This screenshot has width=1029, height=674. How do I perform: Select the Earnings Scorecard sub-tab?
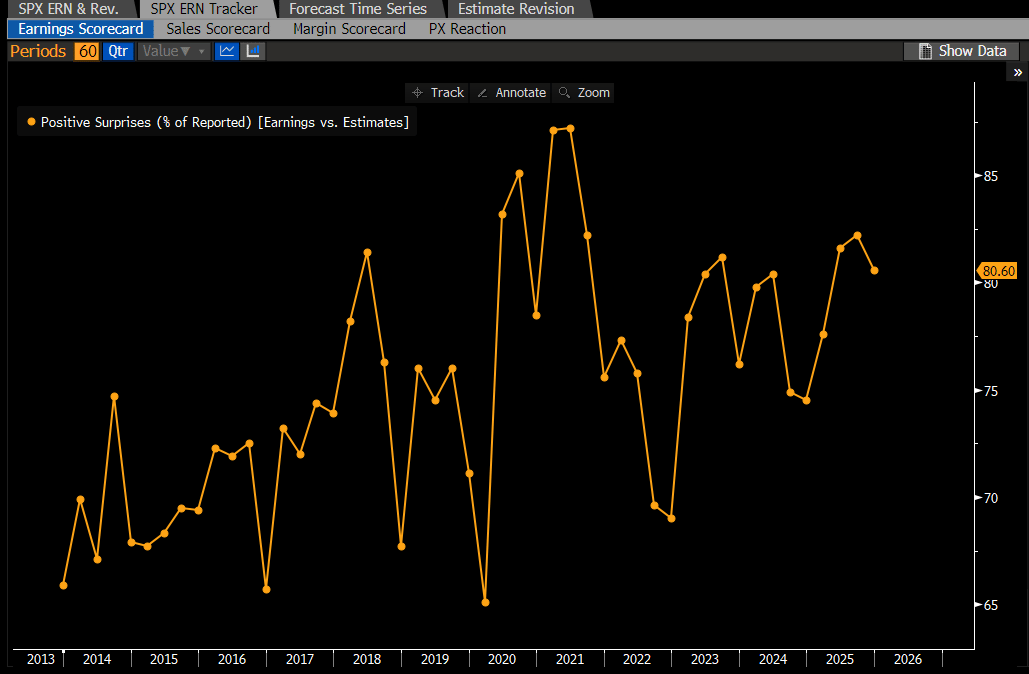pyautogui.click(x=80, y=29)
